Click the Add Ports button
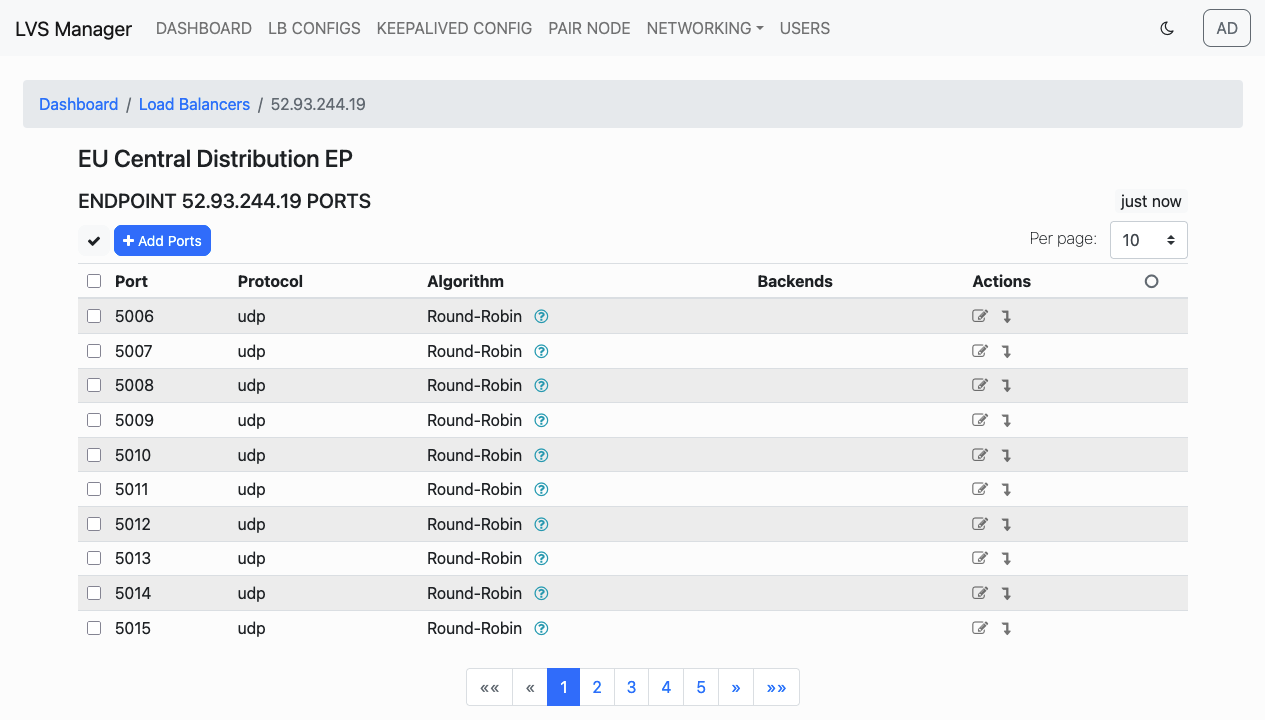The image size is (1265, 720). (162, 241)
